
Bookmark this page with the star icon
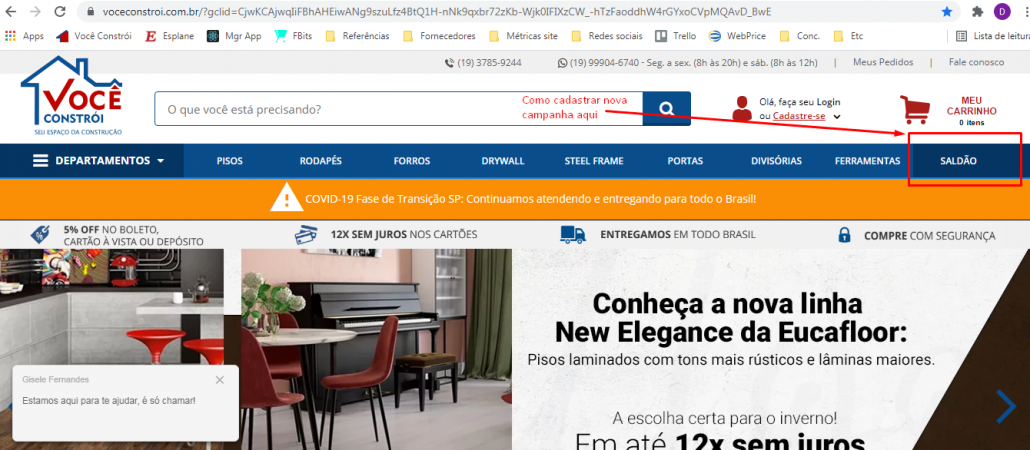[947, 12]
